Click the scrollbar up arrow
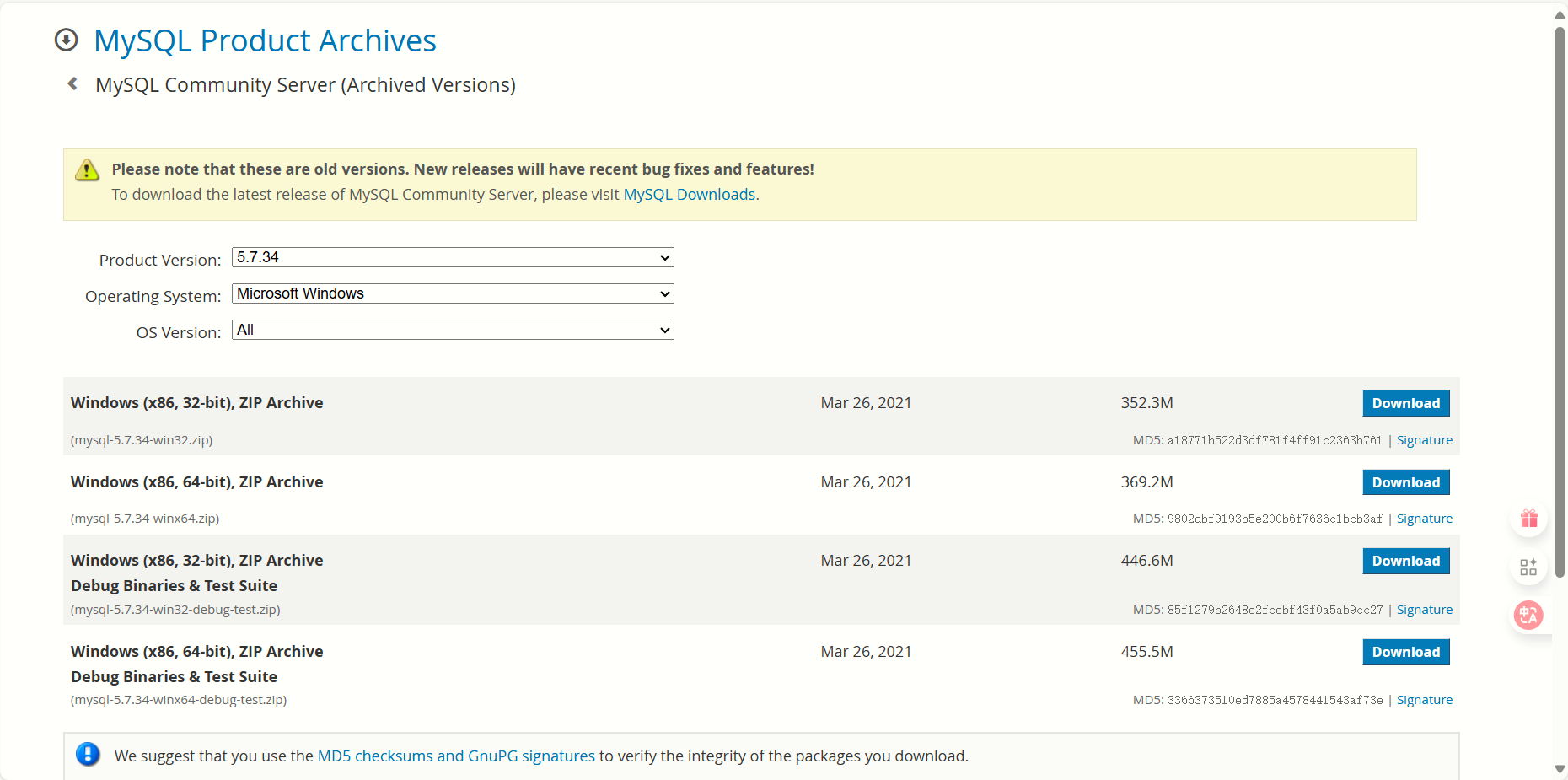 click(x=1560, y=15)
